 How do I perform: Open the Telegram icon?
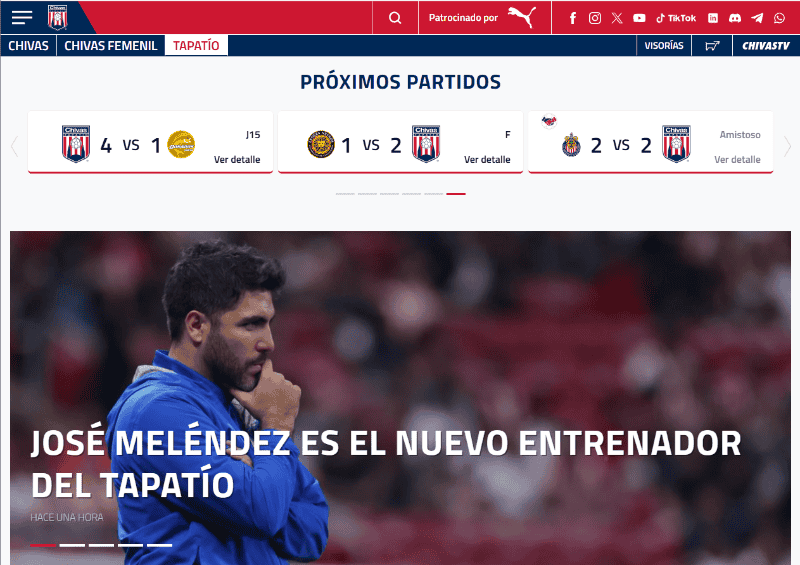tap(757, 18)
